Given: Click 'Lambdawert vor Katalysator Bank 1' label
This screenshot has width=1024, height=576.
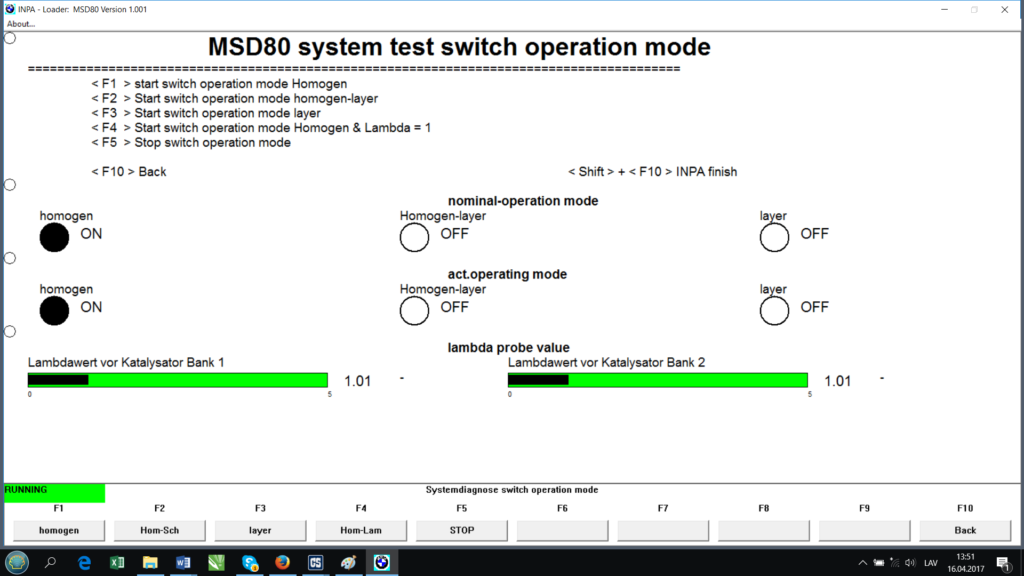Looking at the screenshot, I should pyautogui.click(x=126, y=362).
